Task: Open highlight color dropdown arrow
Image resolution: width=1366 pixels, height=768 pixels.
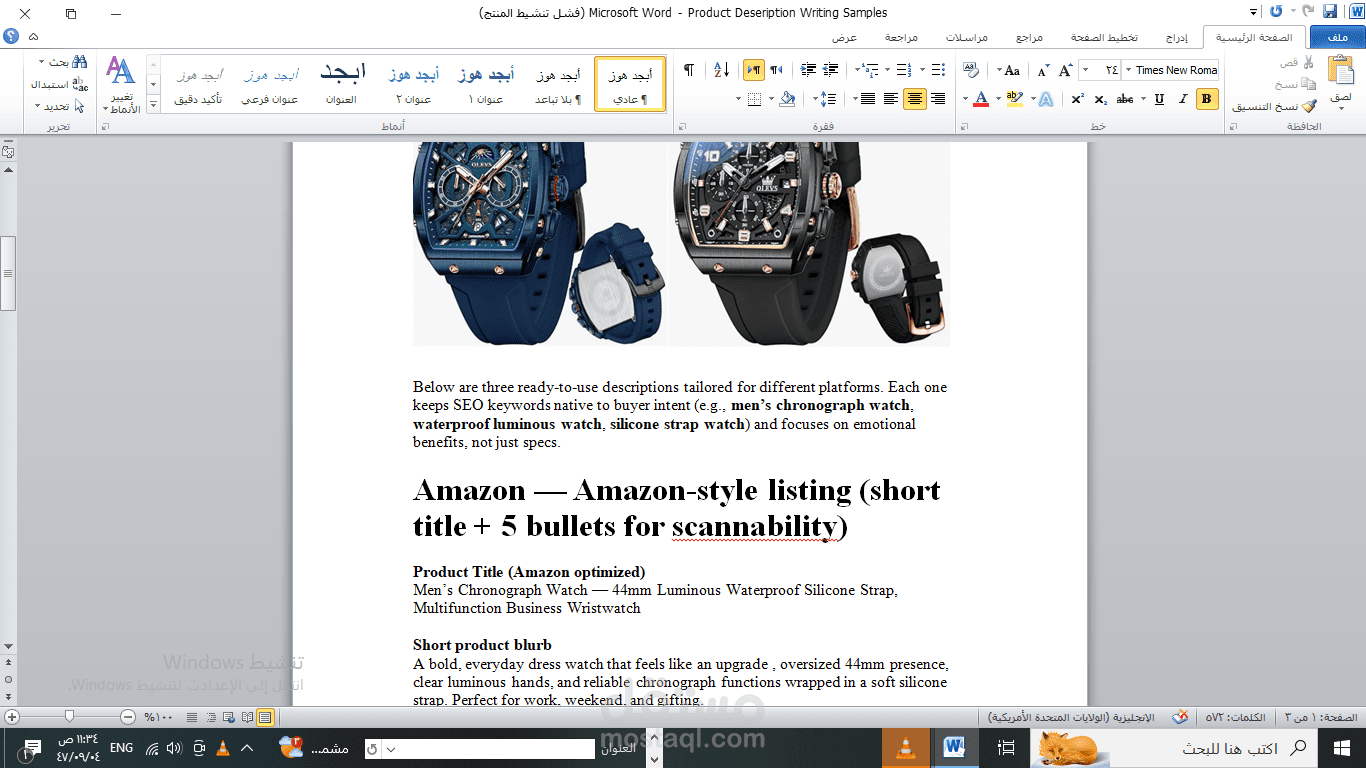Action: (x=998, y=99)
